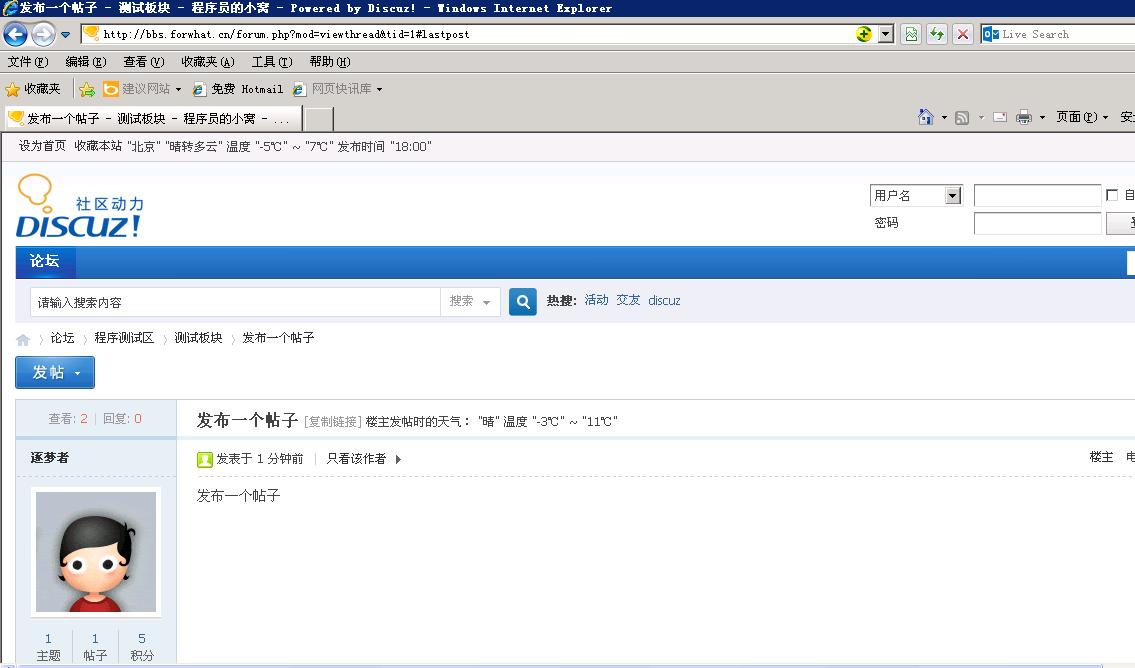Focus the Live Search box
This screenshot has width=1135, height=668.
tap(1067, 34)
